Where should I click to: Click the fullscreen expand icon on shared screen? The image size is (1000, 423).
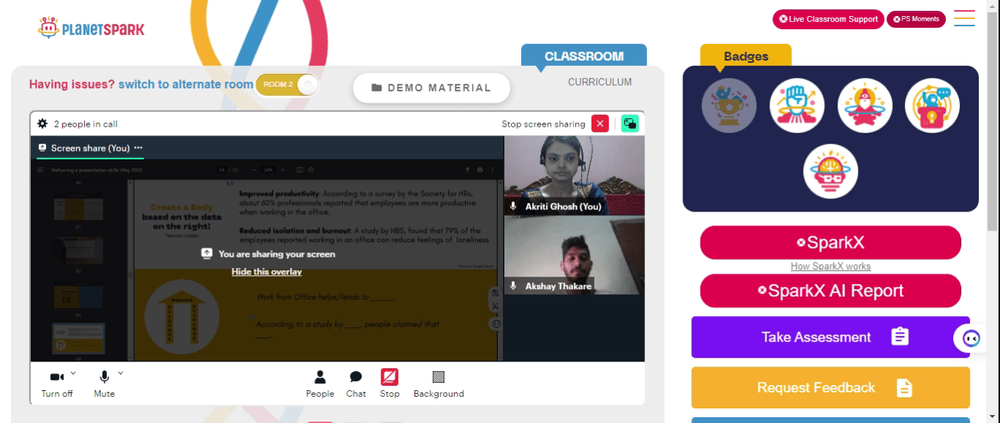pyautogui.click(x=496, y=307)
